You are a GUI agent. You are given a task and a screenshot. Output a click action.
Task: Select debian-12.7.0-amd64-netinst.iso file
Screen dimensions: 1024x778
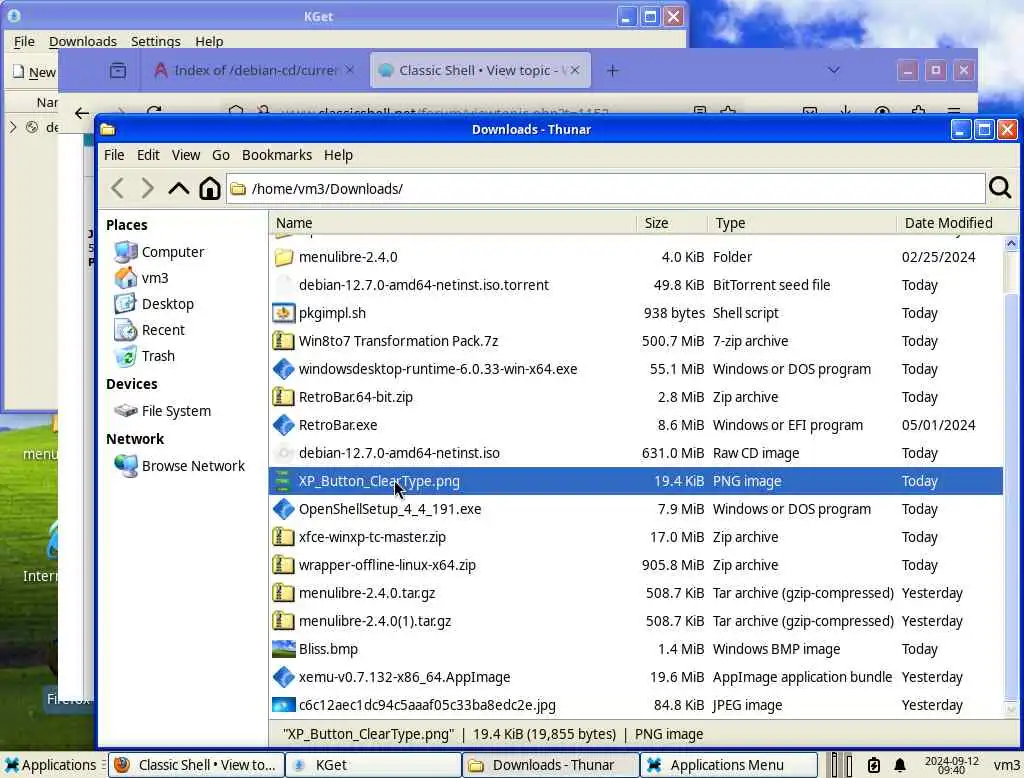point(635,453)
